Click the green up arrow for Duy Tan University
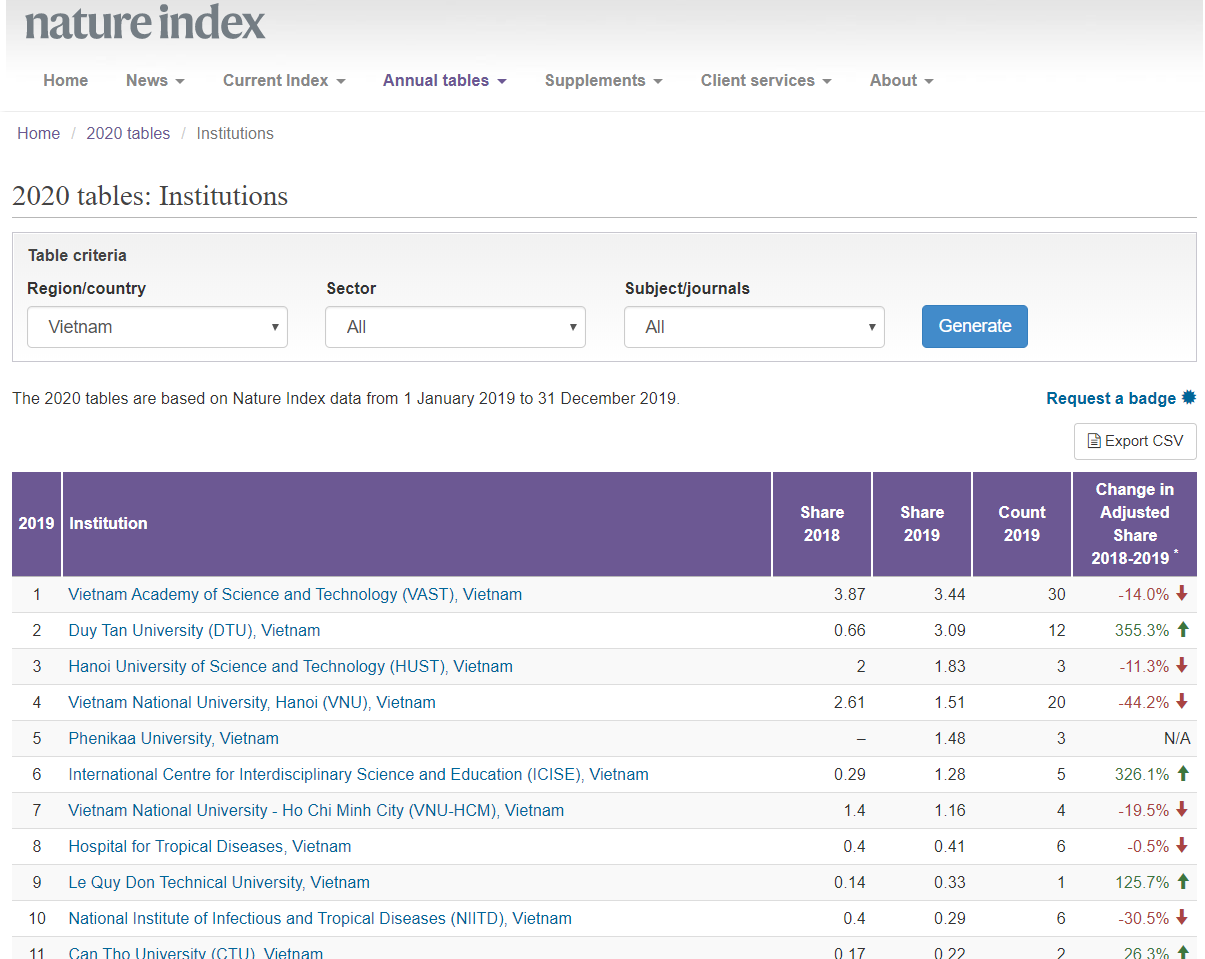 tap(1182, 629)
